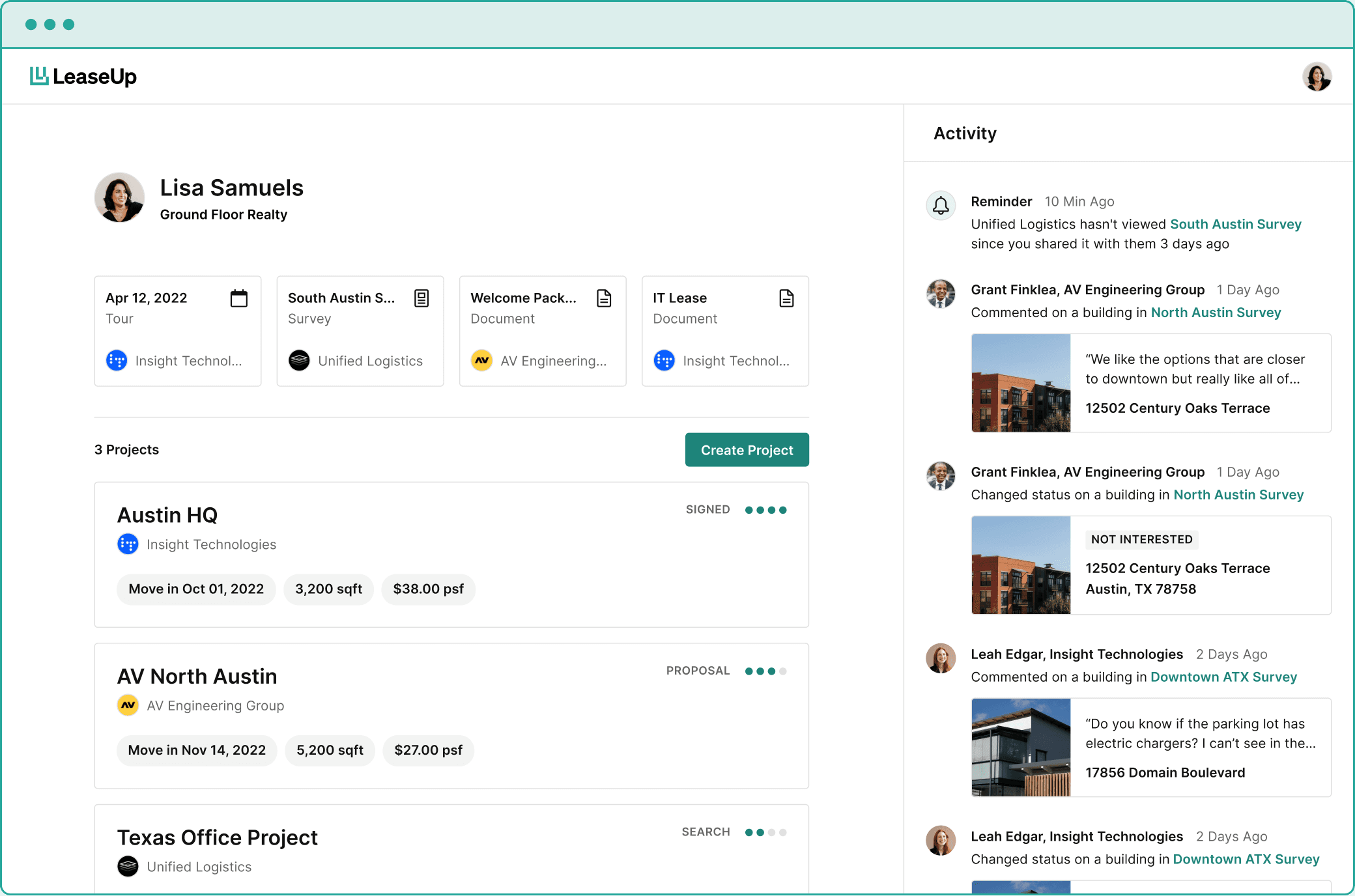Click 'Austin, TX 78758' address line

click(1141, 589)
